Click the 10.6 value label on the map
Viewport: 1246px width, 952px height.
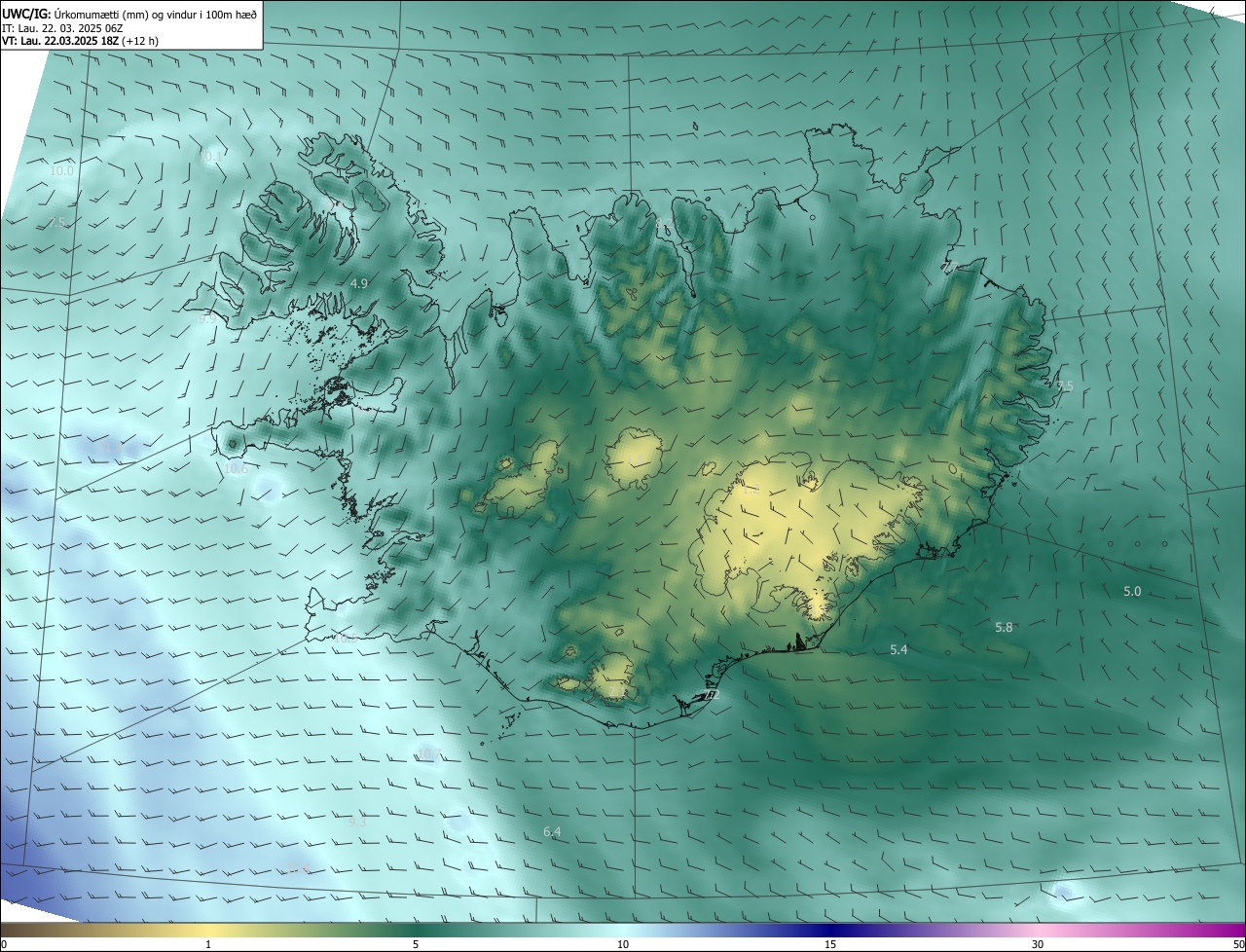click(236, 468)
